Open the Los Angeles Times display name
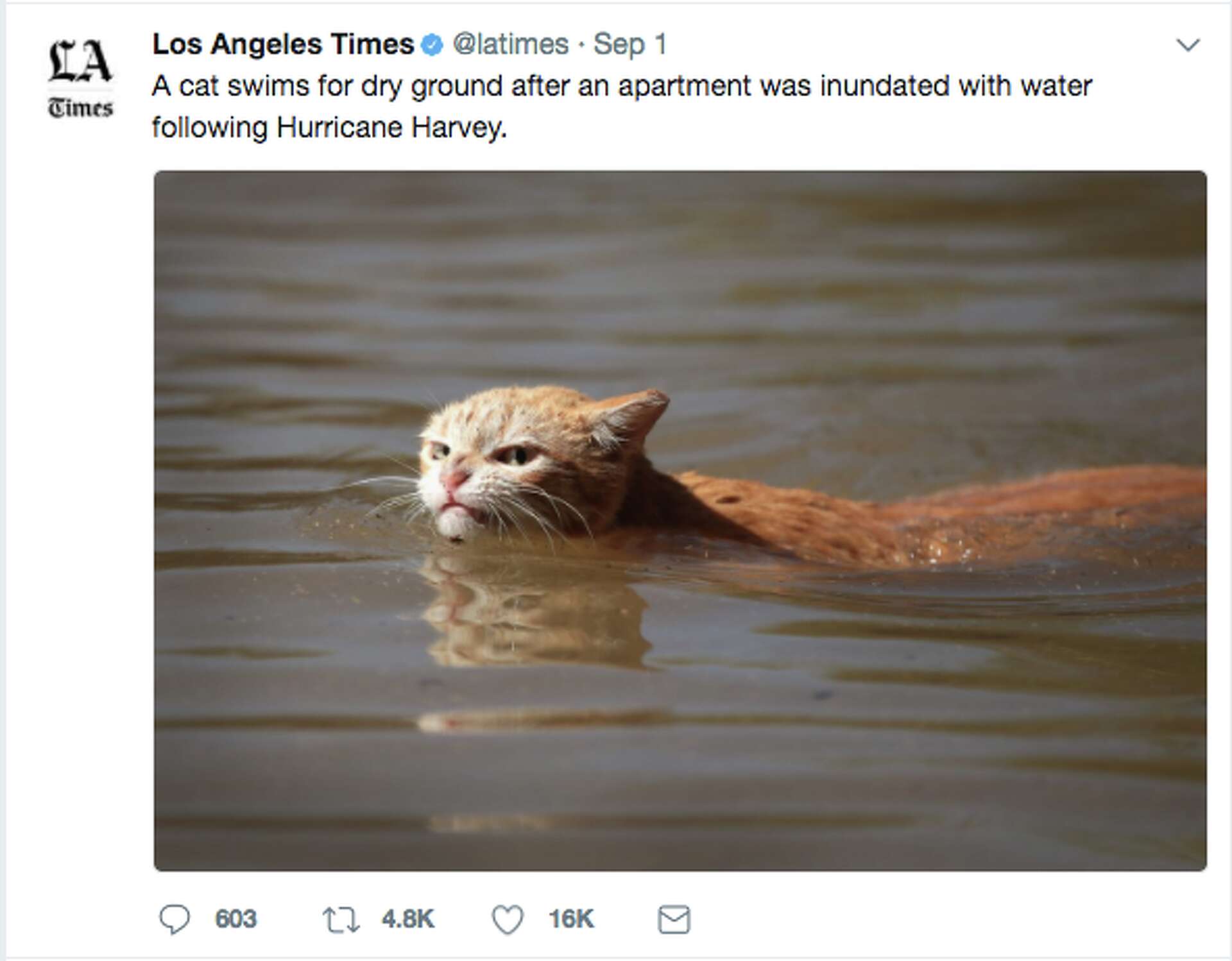Screen dimensions: 1232x961 click(283, 44)
